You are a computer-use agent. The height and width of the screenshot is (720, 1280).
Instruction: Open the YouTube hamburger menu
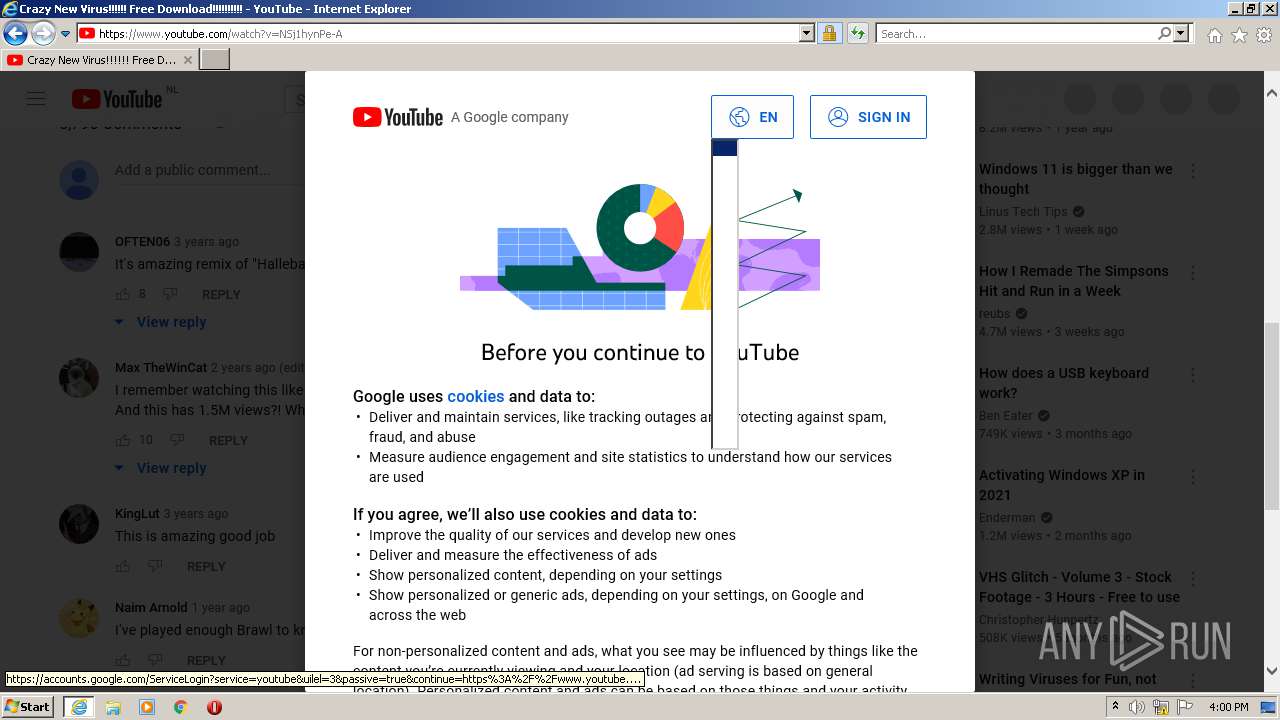coord(36,99)
